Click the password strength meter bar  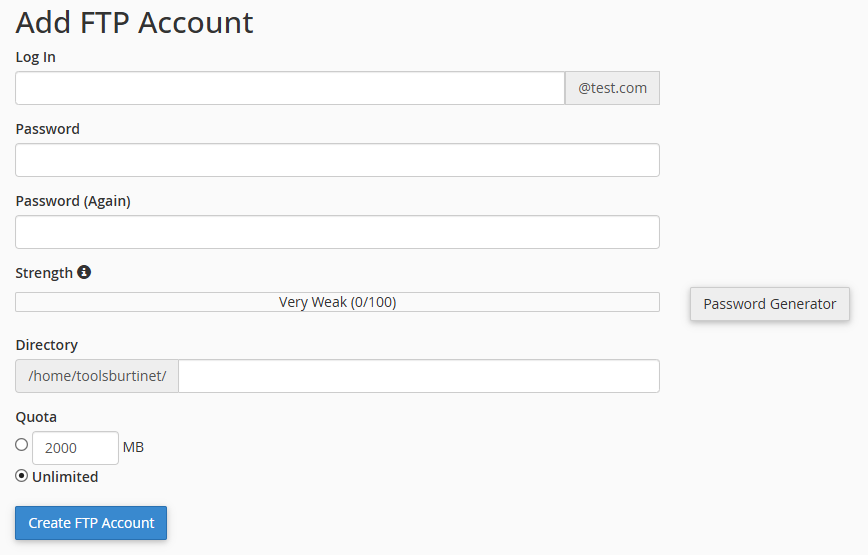point(337,302)
